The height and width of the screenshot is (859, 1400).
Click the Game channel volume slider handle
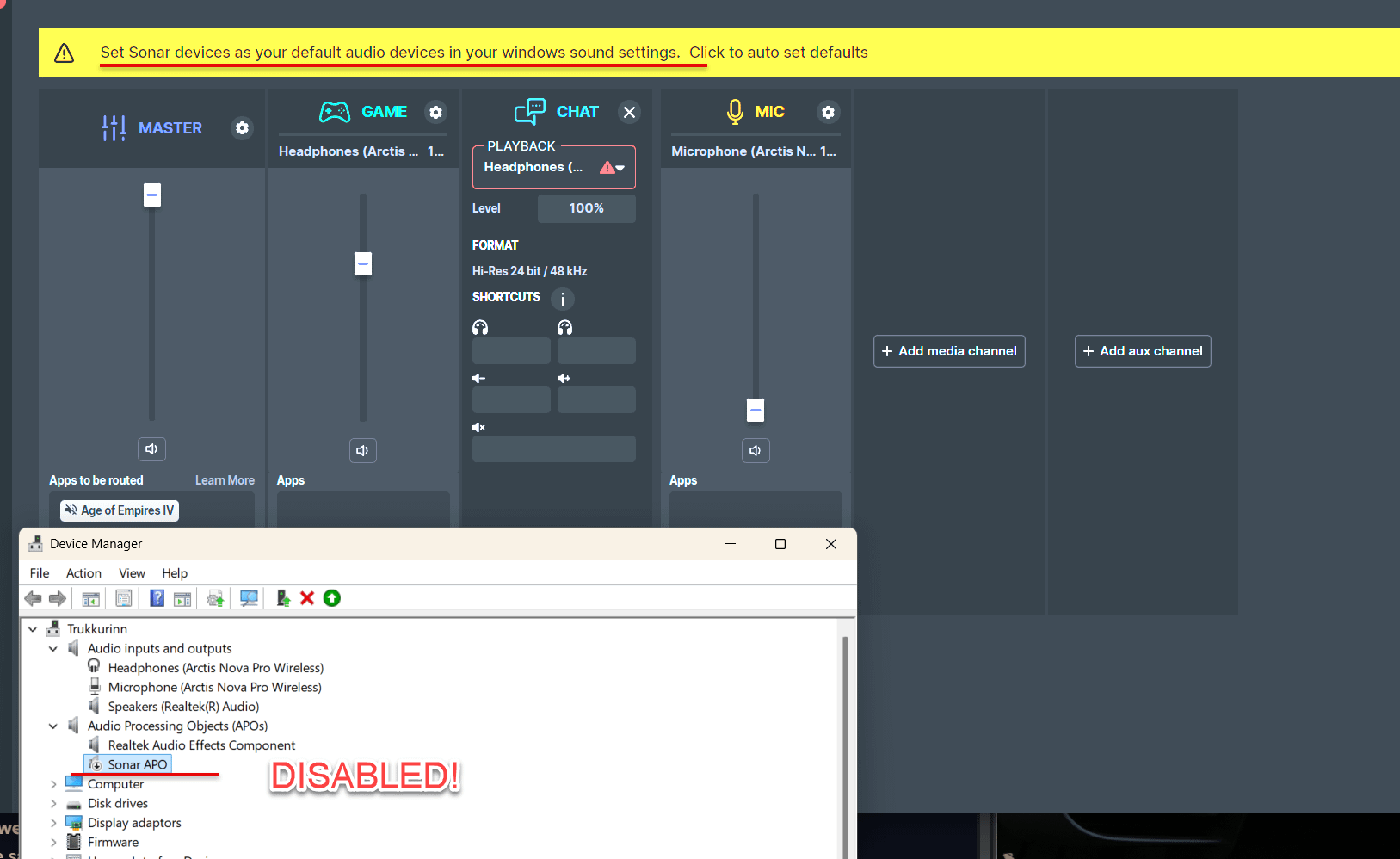click(x=363, y=264)
